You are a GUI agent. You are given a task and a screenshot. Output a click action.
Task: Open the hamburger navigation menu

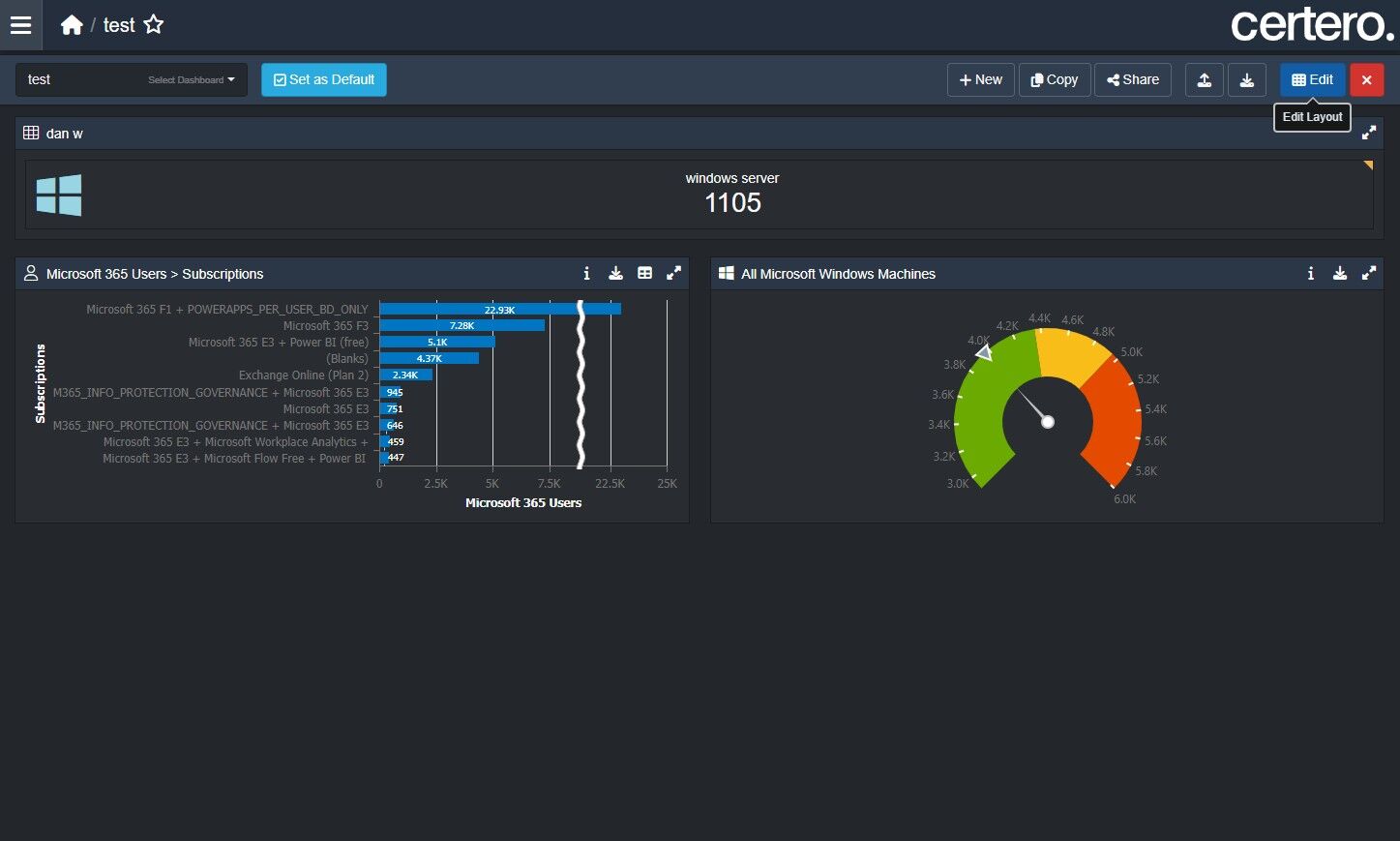tap(20, 25)
